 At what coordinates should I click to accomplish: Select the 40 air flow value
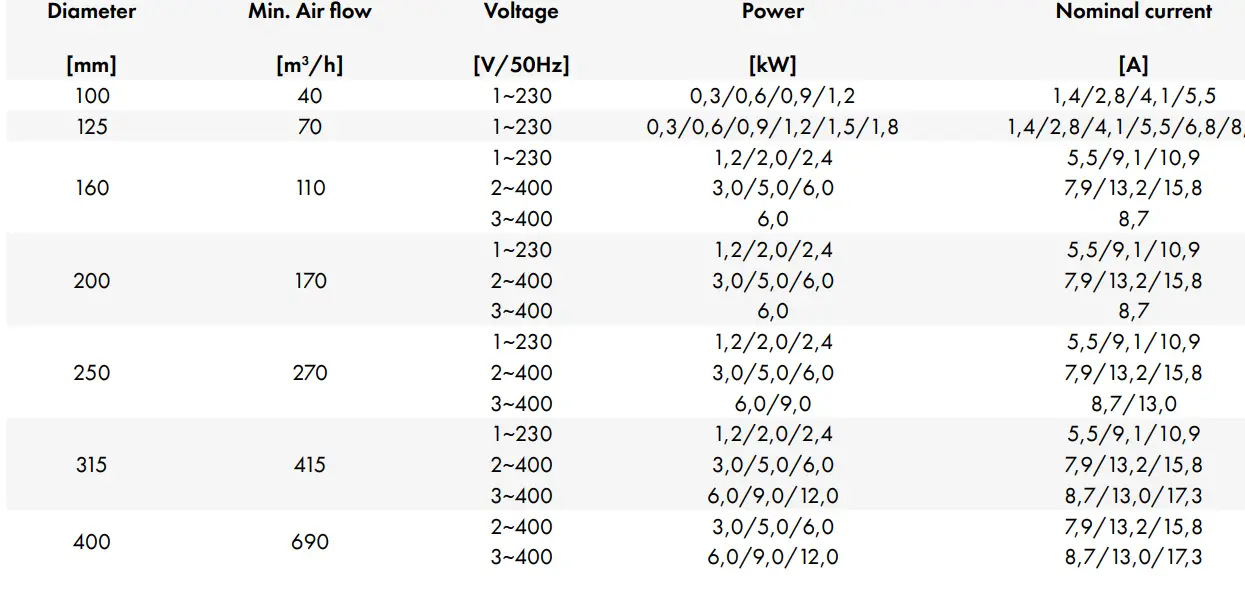[310, 97]
